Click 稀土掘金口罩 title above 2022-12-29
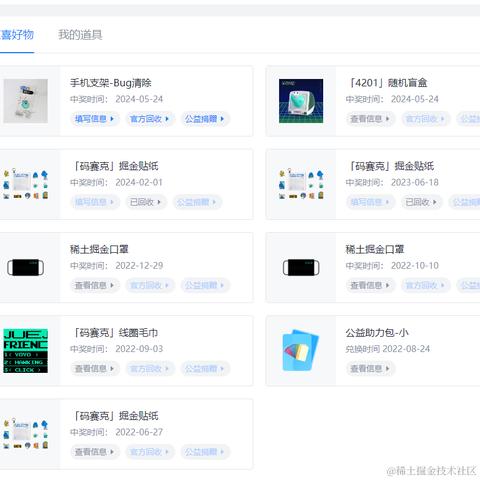Viewport: 480px width, 480px height. click(99, 250)
